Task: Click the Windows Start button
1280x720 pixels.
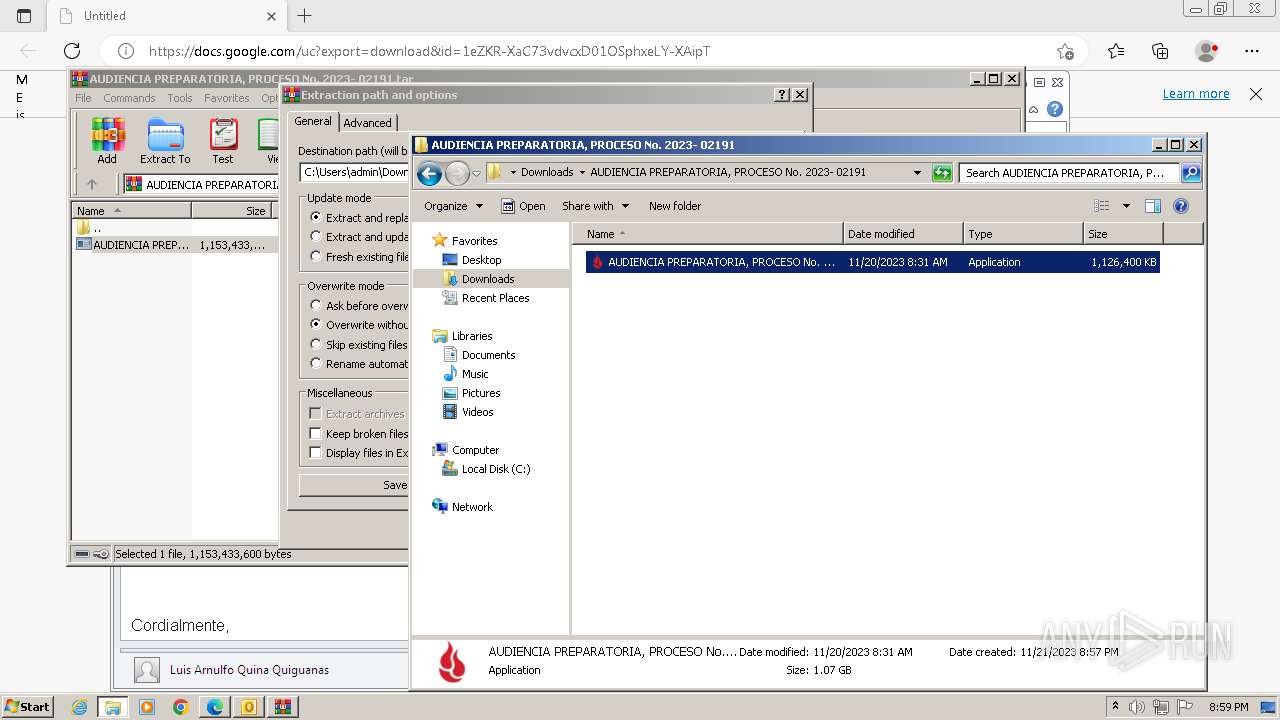Action: [x=27, y=707]
